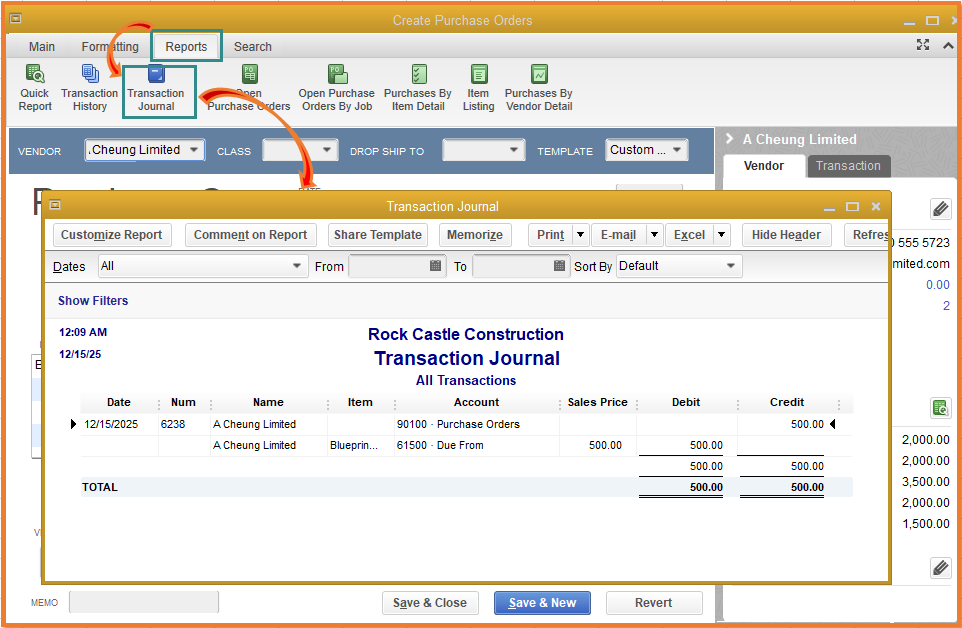
Task: Open Transaction Journal window menu icon
Action: click(55, 205)
